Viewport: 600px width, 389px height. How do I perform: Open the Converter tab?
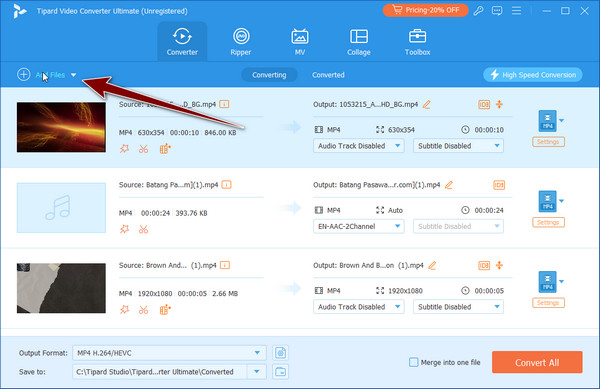click(x=182, y=42)
